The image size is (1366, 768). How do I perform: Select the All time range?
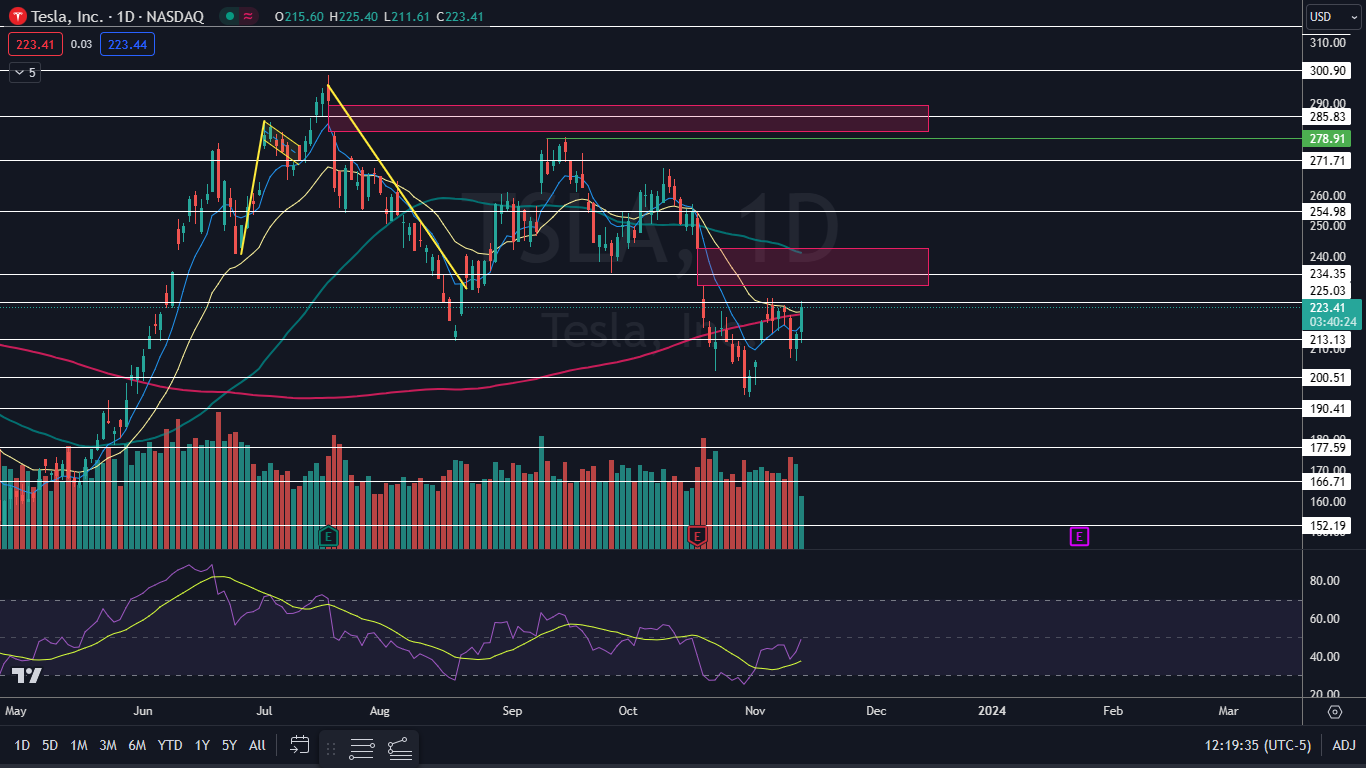[257, 745]
